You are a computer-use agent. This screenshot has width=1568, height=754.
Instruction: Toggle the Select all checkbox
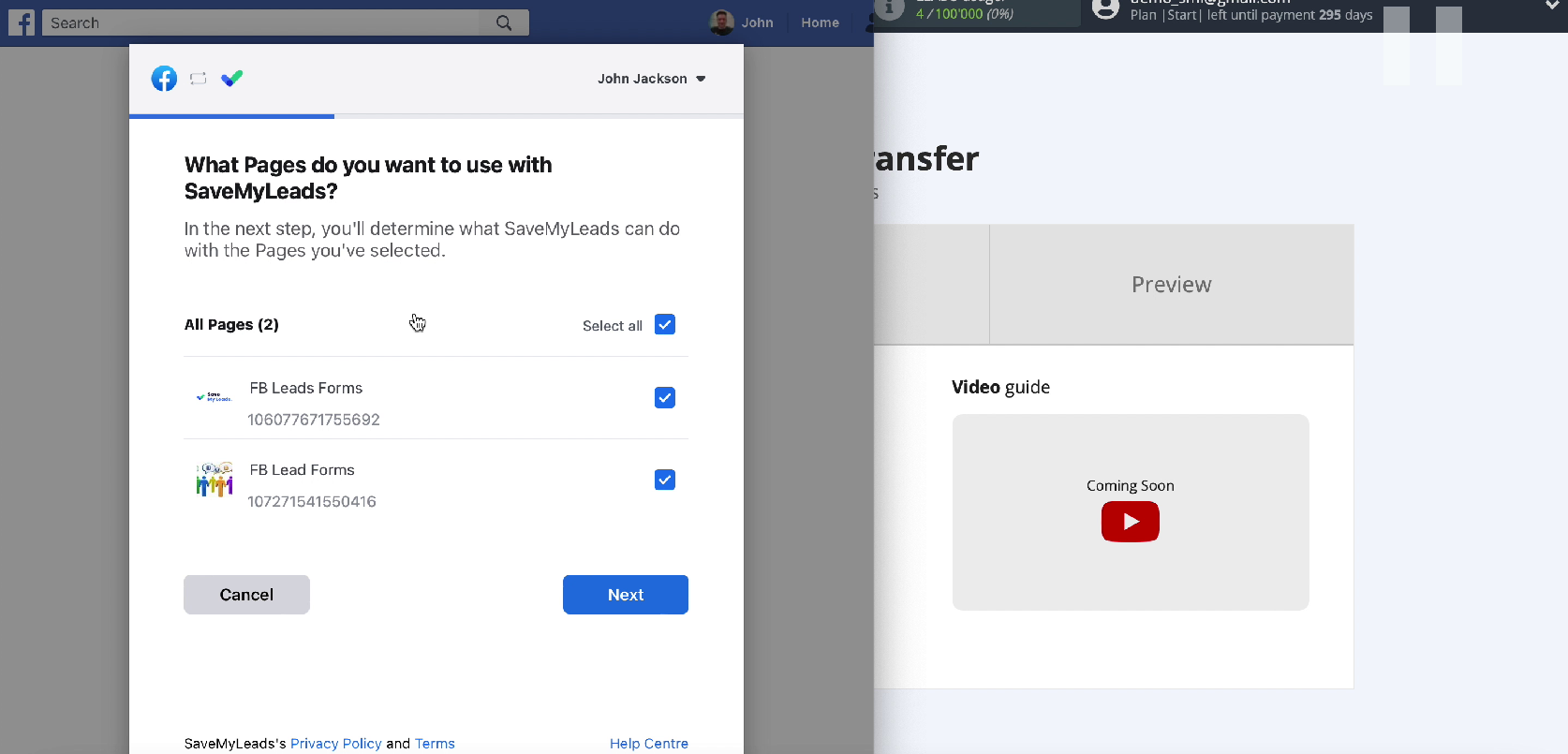(665, 324)
